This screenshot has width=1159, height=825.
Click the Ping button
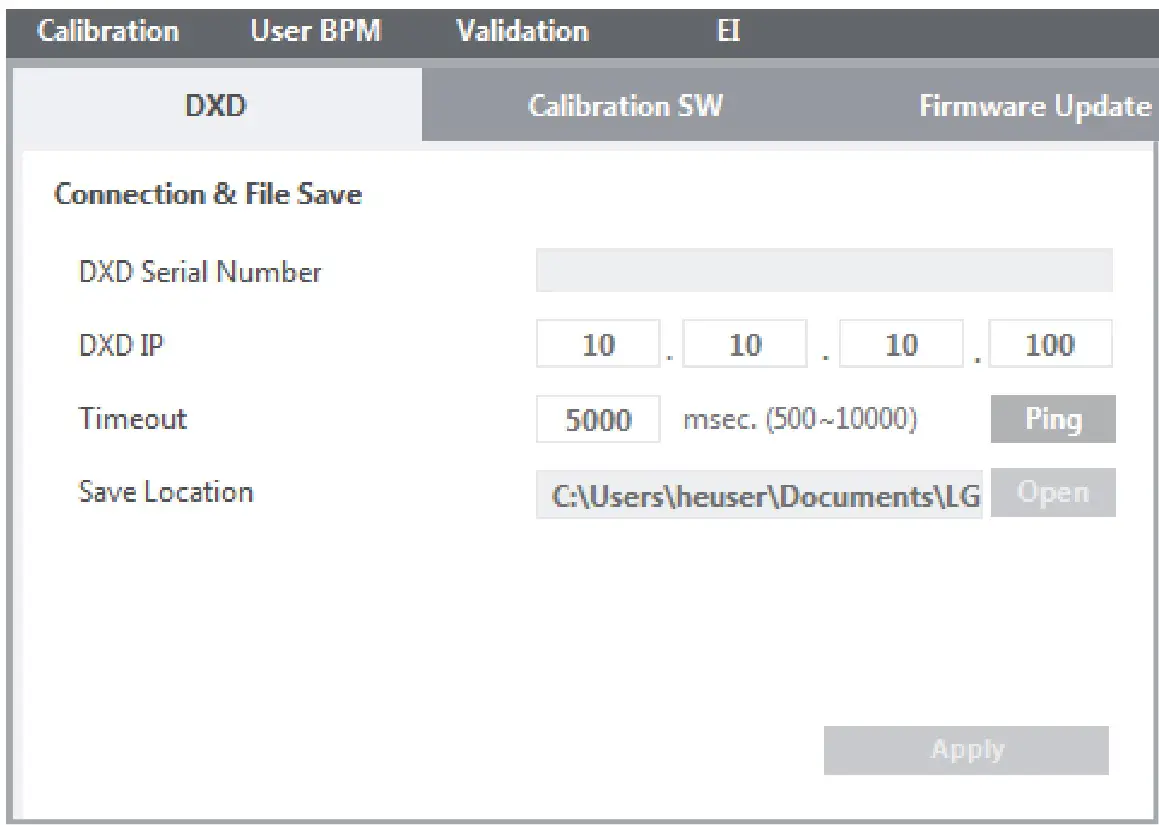point(1052,418)
